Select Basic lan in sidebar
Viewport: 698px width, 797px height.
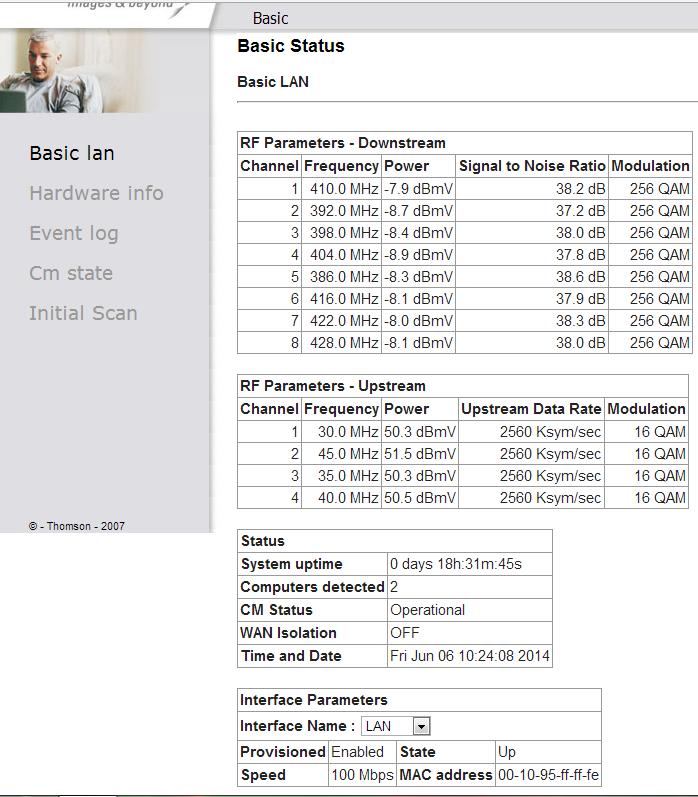[72, 153]
